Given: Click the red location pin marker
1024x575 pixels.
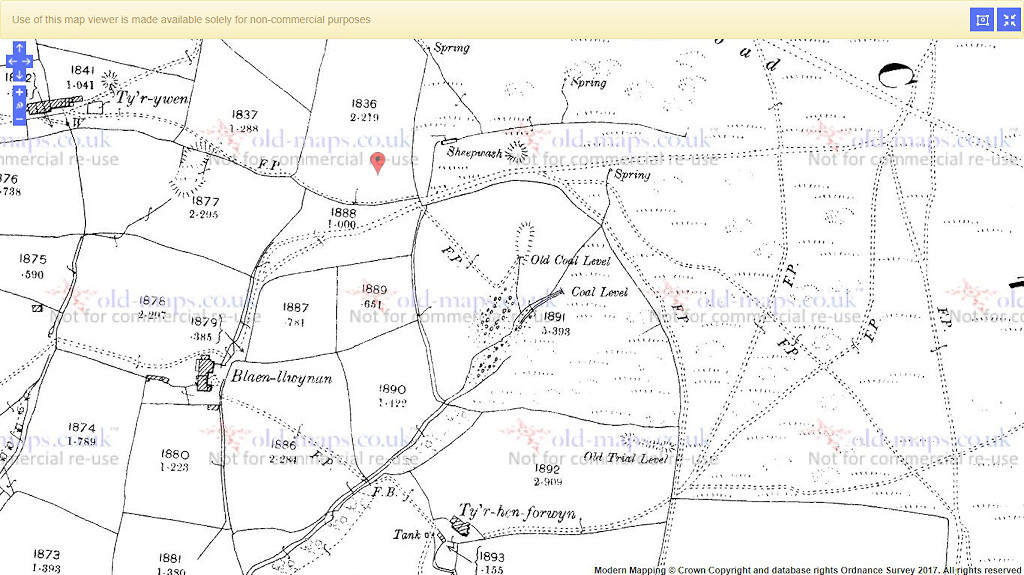Looking at the screenshot, I should click(x=377, y=163).
